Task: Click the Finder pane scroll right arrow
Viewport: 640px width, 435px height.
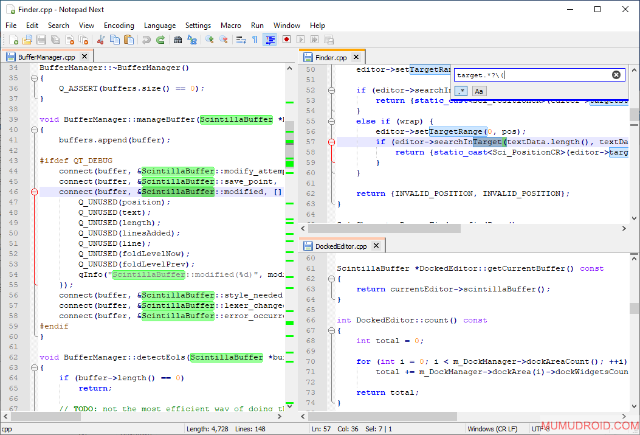Action: [x=624, y=229]
